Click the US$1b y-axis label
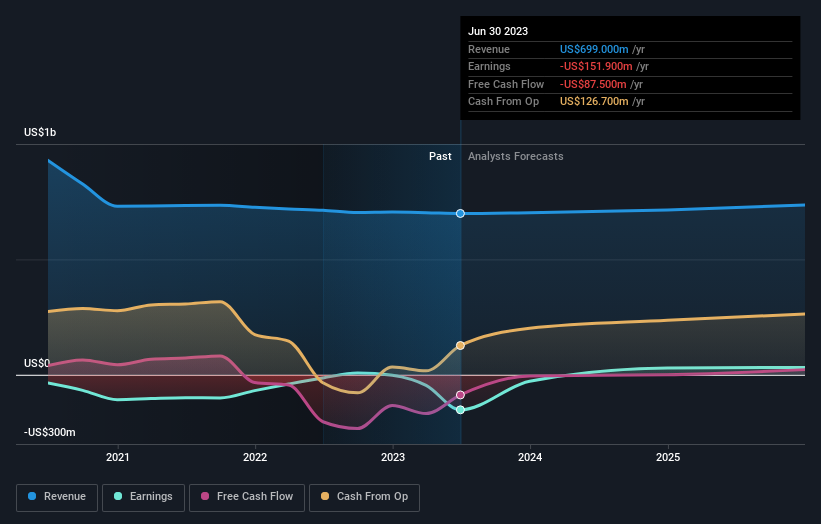Viewport: 821px width, 524px height. tap(40, 132)
